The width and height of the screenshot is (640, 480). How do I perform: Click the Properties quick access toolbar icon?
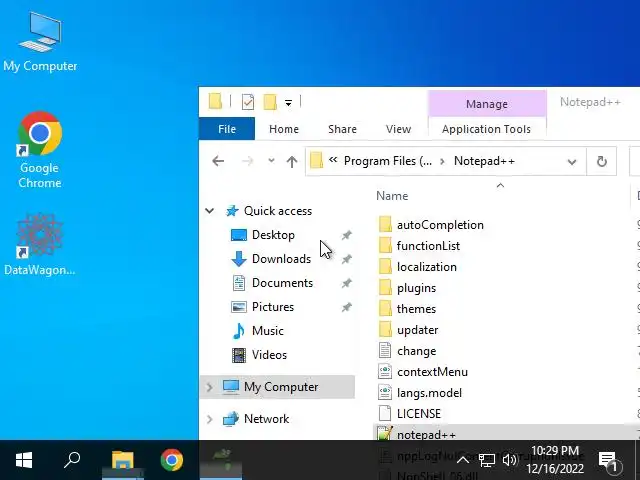248,102
